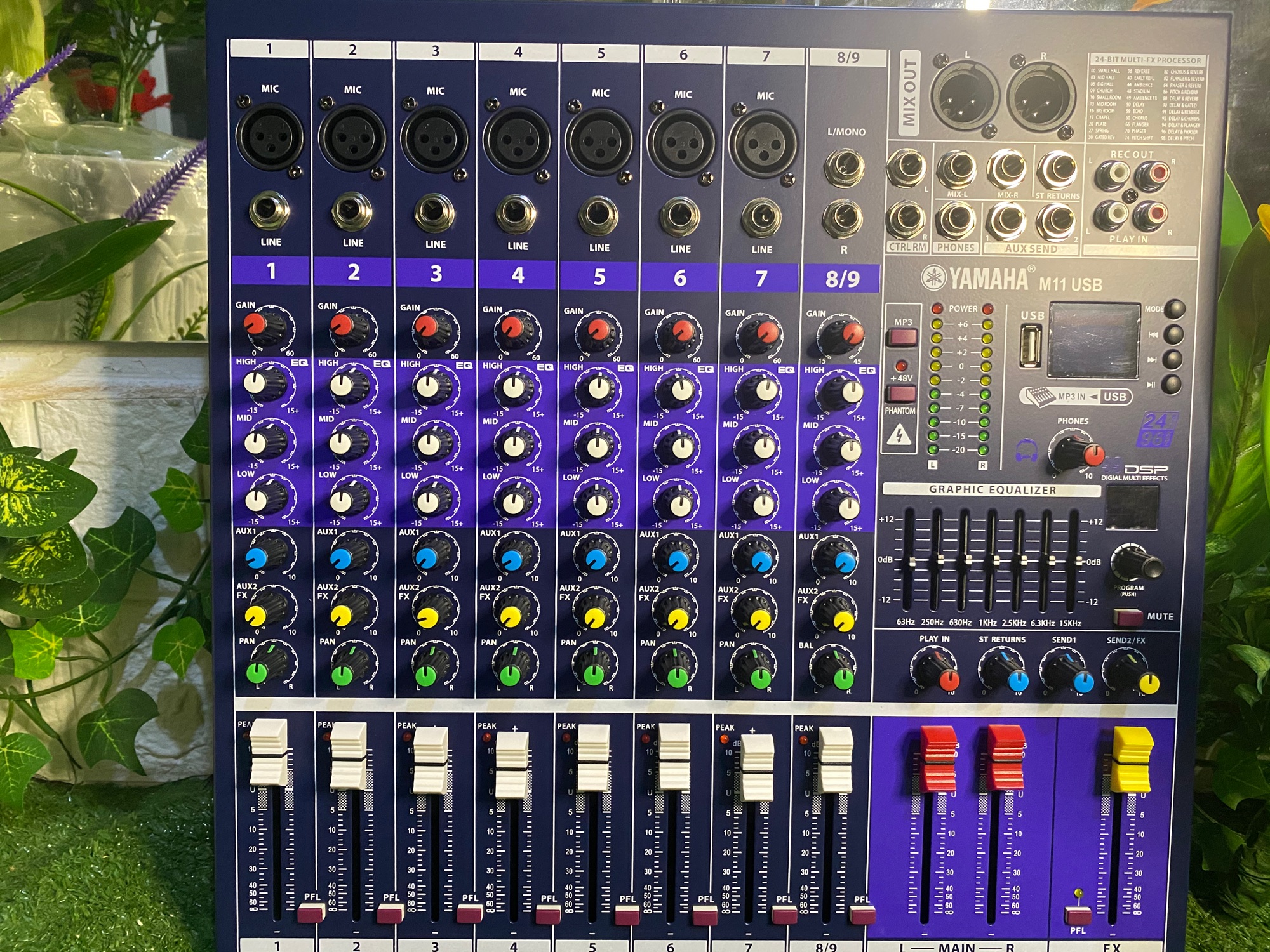Touch the CTRL RM right output jack
Viewport: 1270px width, 952px height.
pyautogui.click(x=906, y=219)
